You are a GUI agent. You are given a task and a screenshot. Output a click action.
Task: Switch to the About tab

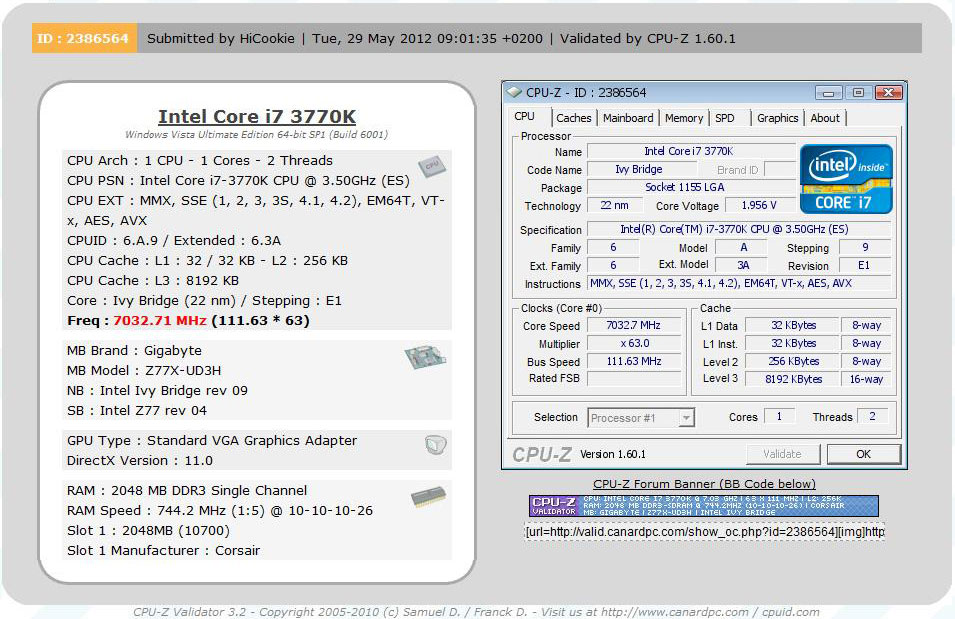pos(825,118)
